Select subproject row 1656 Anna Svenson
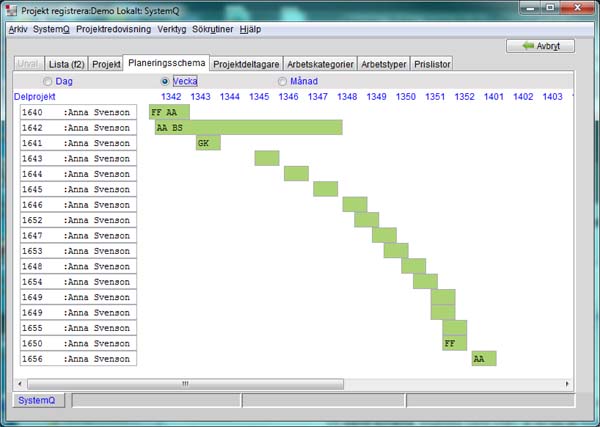 (x=78, y=359)
